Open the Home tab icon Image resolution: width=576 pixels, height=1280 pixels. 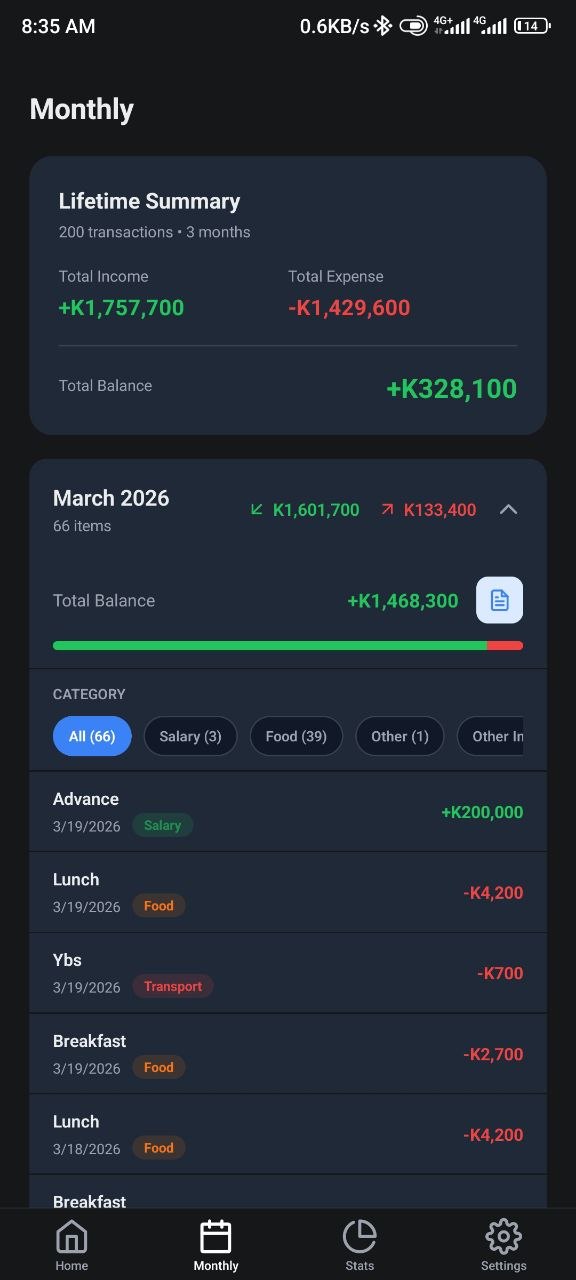coord(71,1236)
